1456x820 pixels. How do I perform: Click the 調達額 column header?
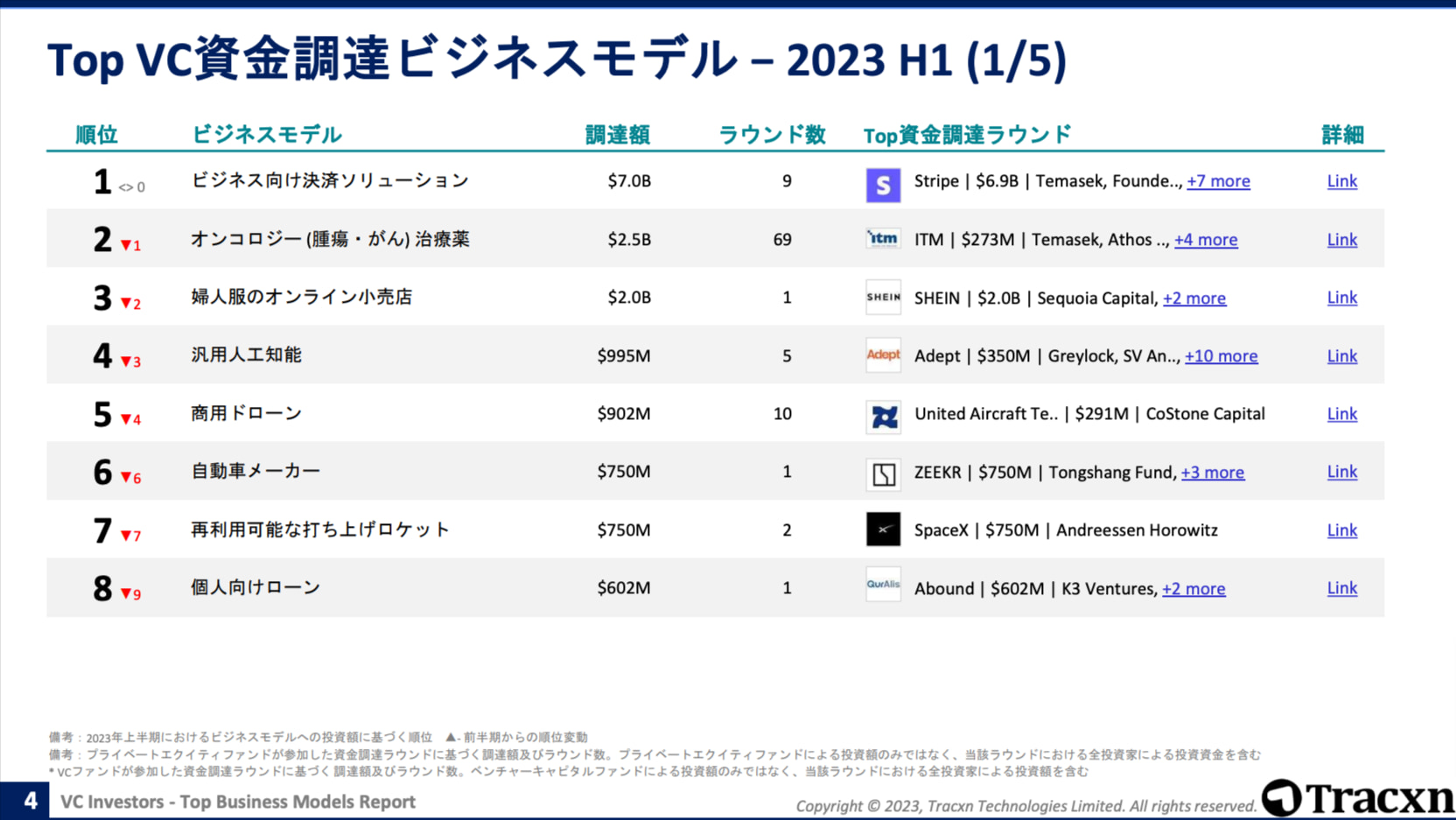(x=618, y=135)
